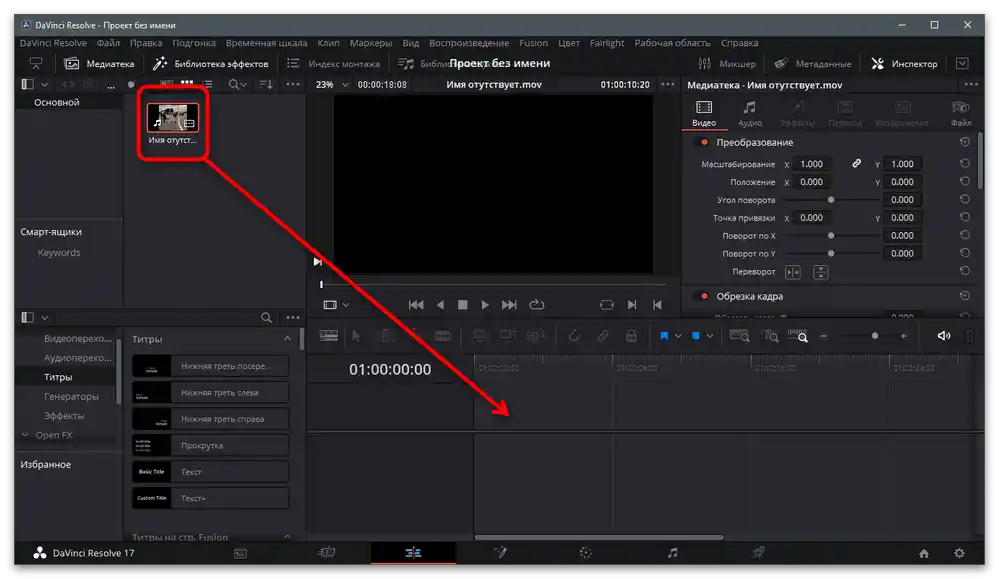Toggle horizontal flip in Переворот
999x579 pixels.
[x=793, y=272]
